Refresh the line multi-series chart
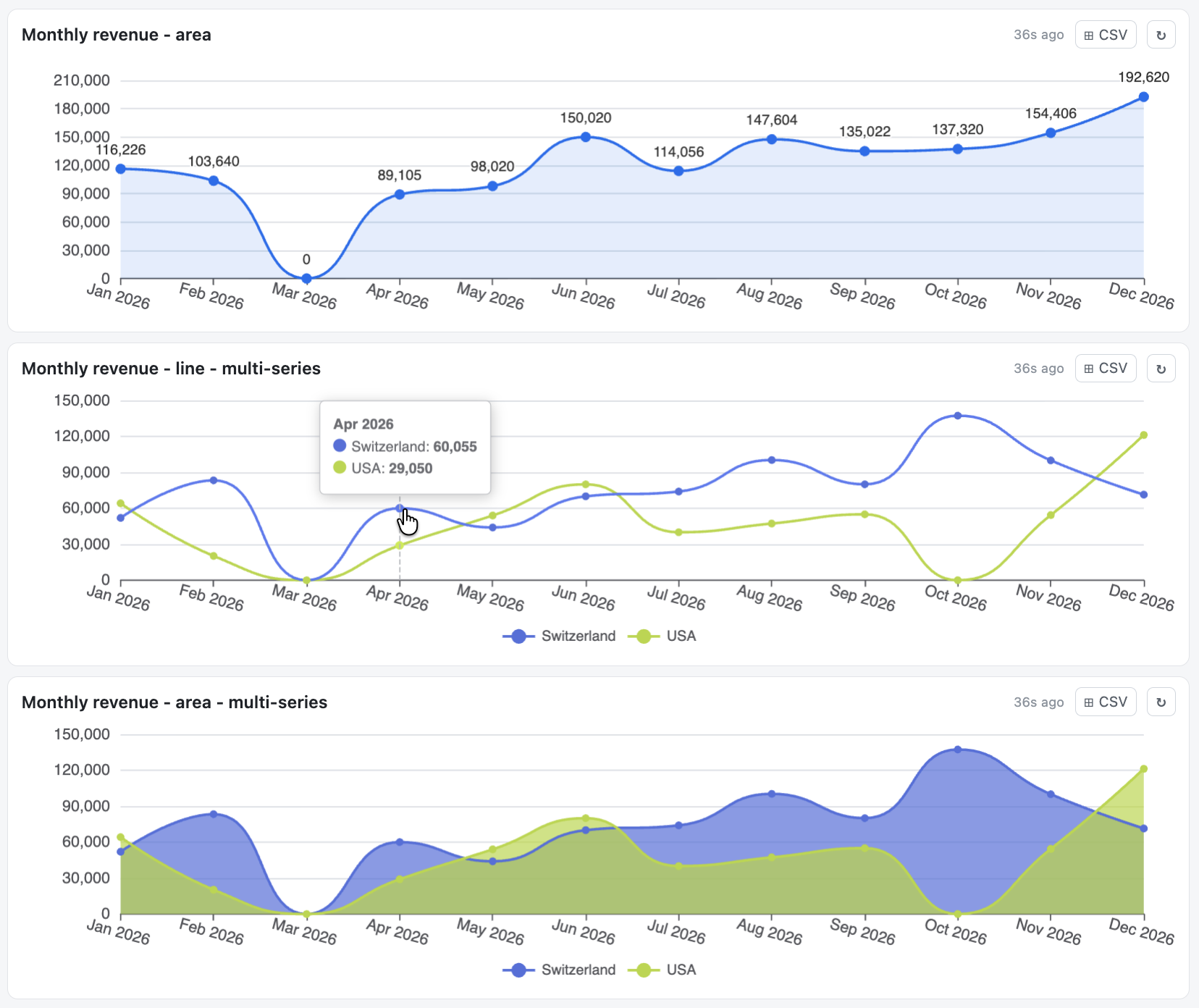 pyautogui.click(x=1161, y=369)
